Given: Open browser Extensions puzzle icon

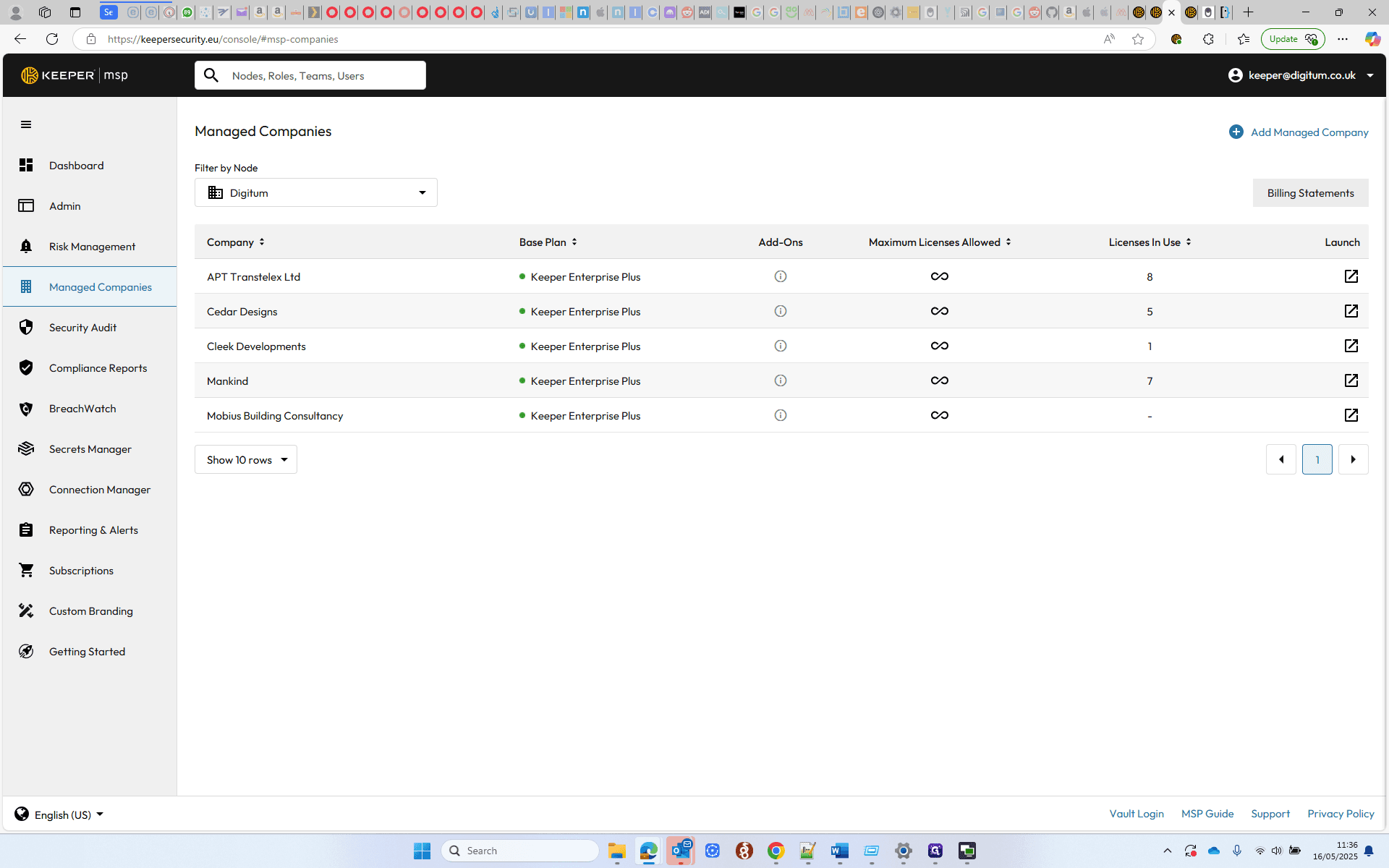Looking at the screenshot, I should (x=1208, y=39).
